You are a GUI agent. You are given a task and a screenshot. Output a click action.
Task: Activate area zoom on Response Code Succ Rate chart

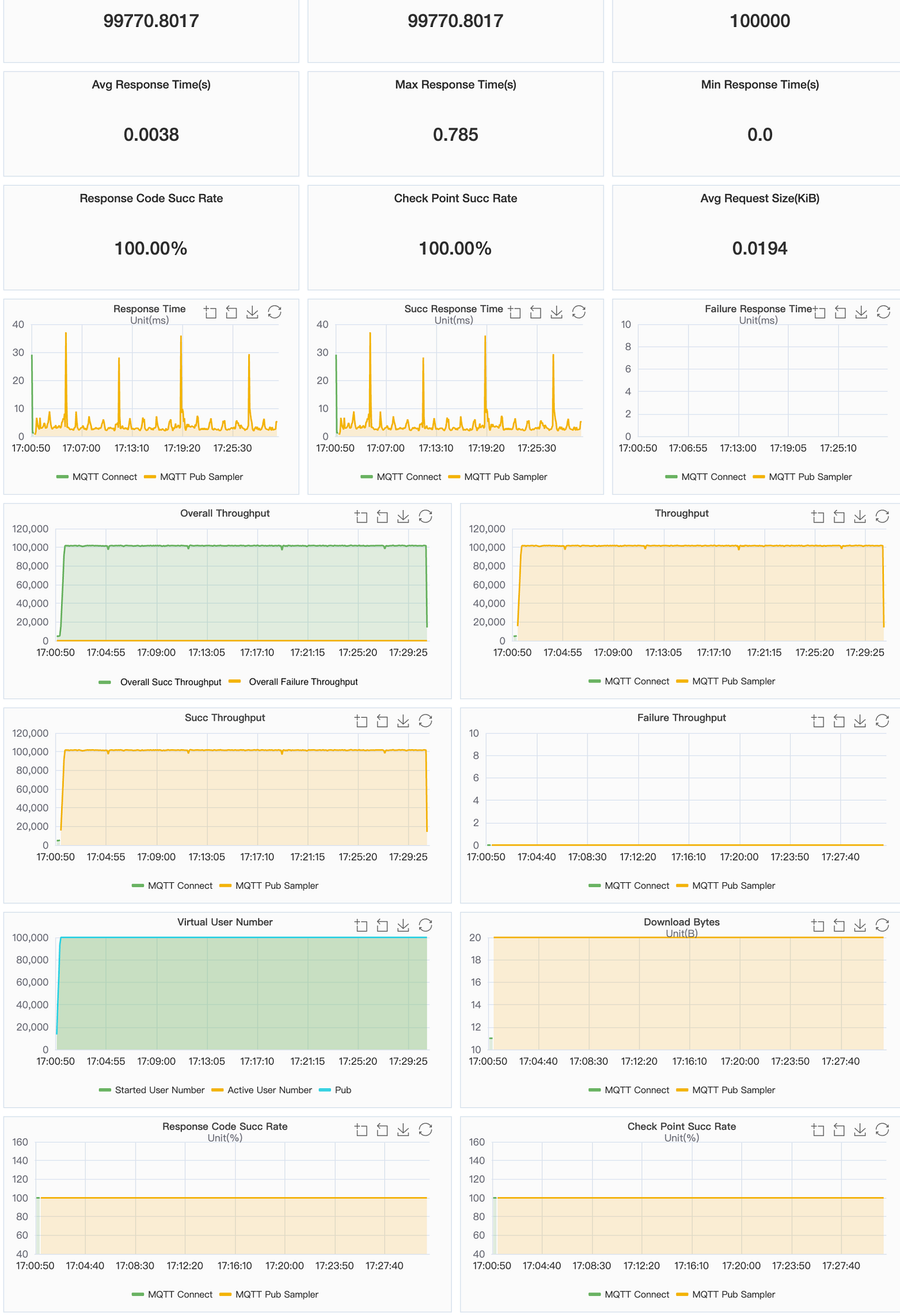(x=361, y=1130)
